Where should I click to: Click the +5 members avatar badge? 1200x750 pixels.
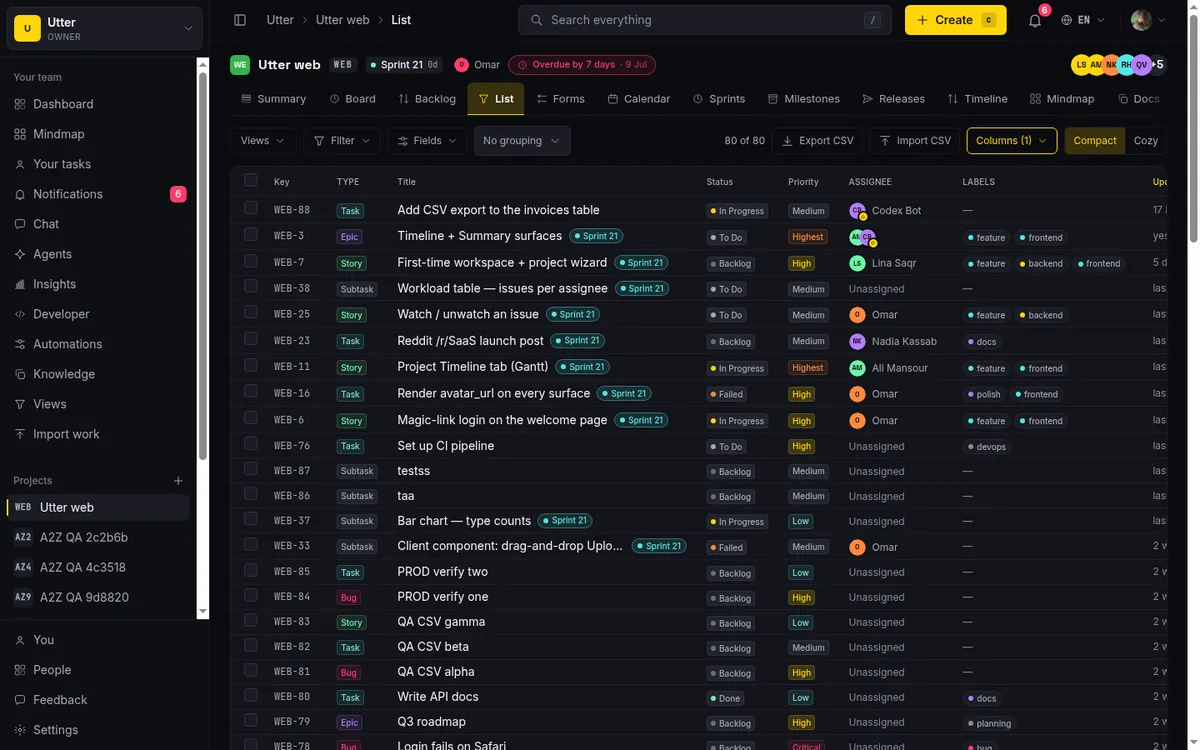(x=1157, y=65)
